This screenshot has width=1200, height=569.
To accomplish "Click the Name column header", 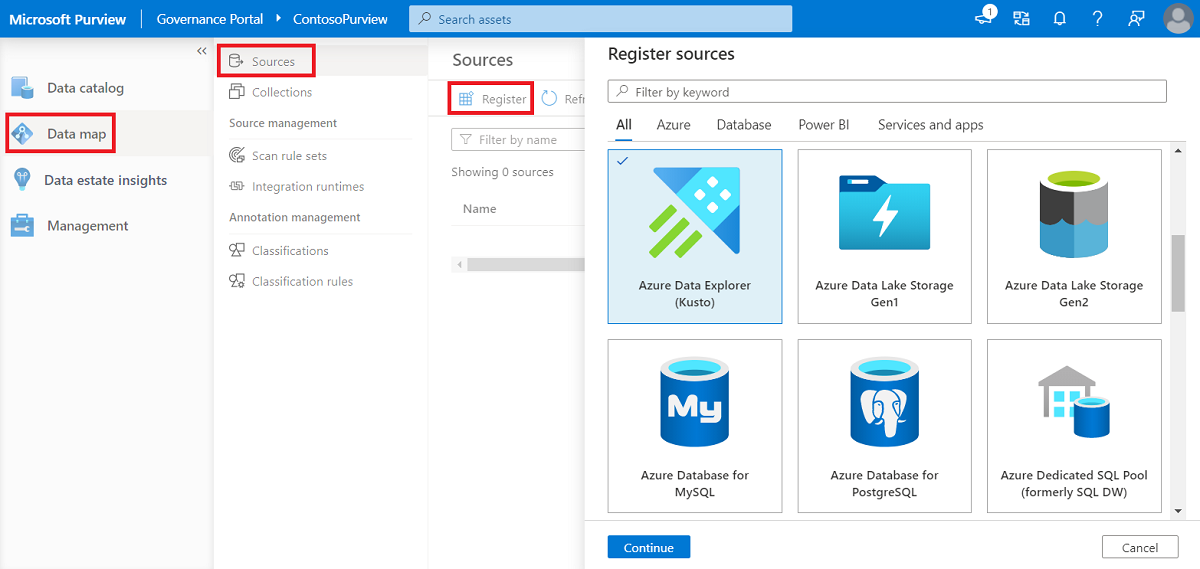I will point(480,209).
